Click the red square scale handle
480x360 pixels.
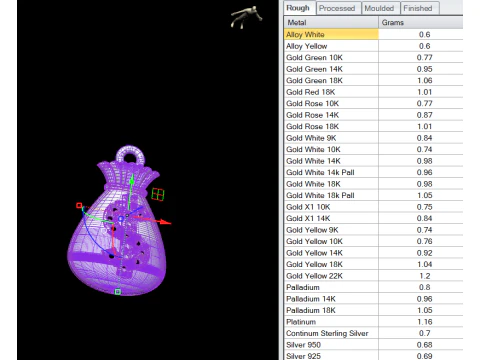point(79,205)
